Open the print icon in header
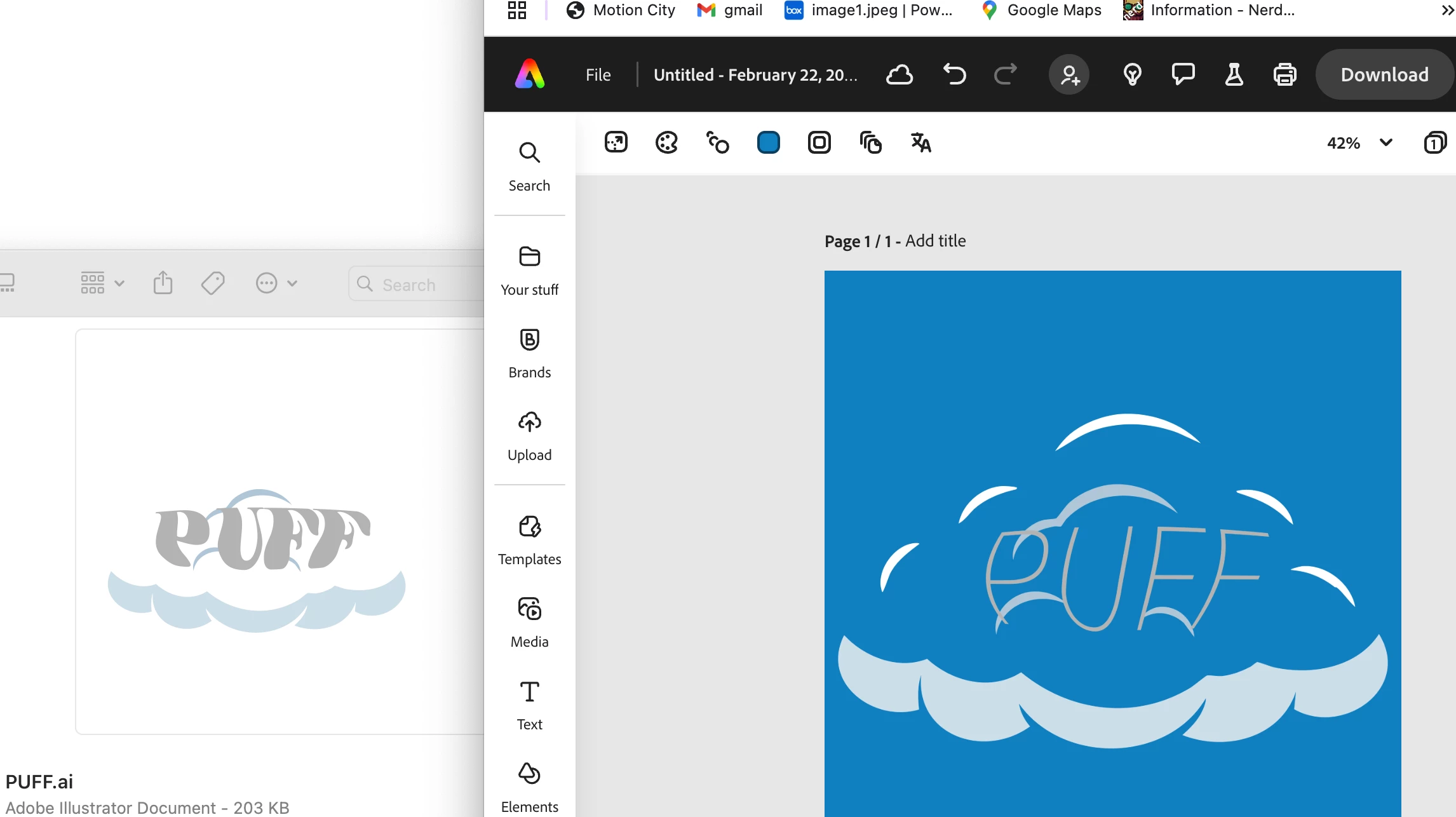 (1284, 74)
